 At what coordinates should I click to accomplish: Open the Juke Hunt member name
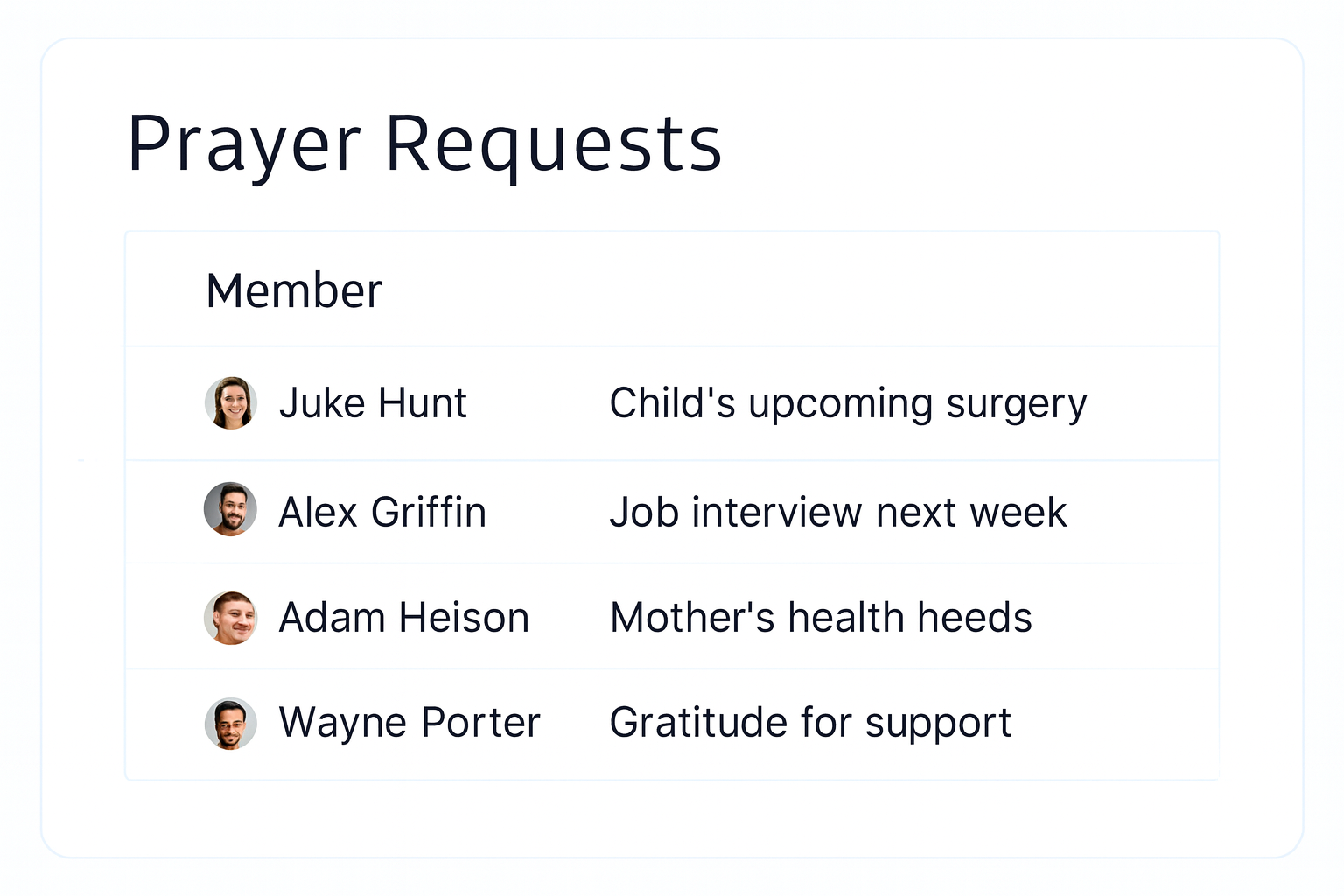point(373,403)
